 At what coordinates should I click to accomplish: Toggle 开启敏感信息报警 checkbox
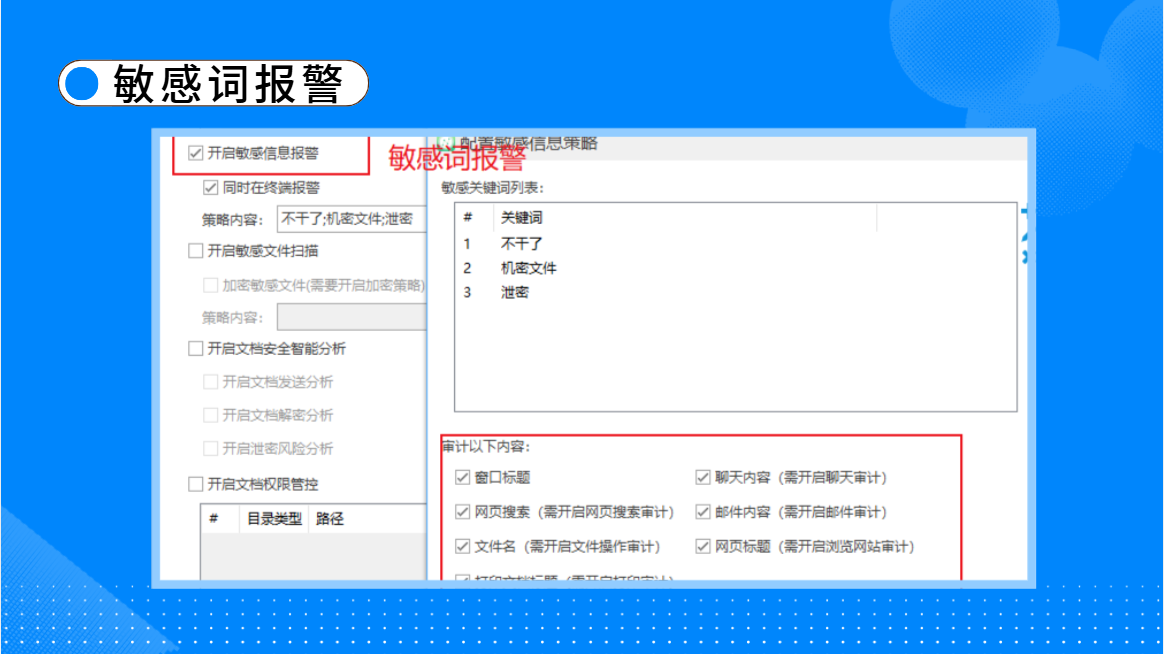tap(196, 153)
